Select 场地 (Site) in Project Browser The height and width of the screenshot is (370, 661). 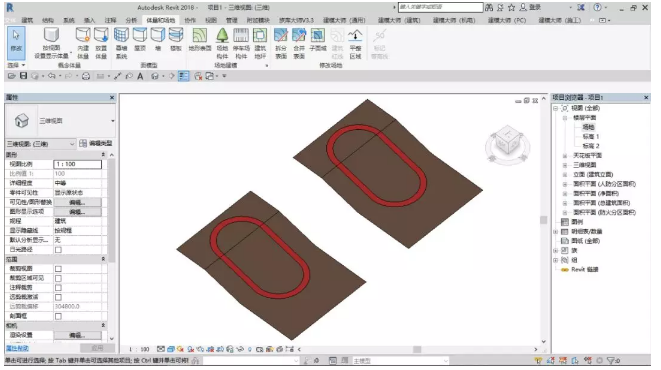click(588, 127)
